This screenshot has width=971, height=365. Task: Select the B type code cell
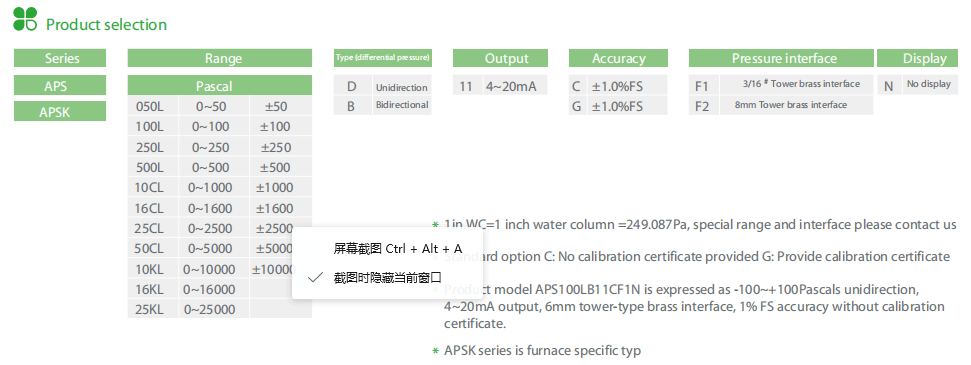(x=352, y=105)
